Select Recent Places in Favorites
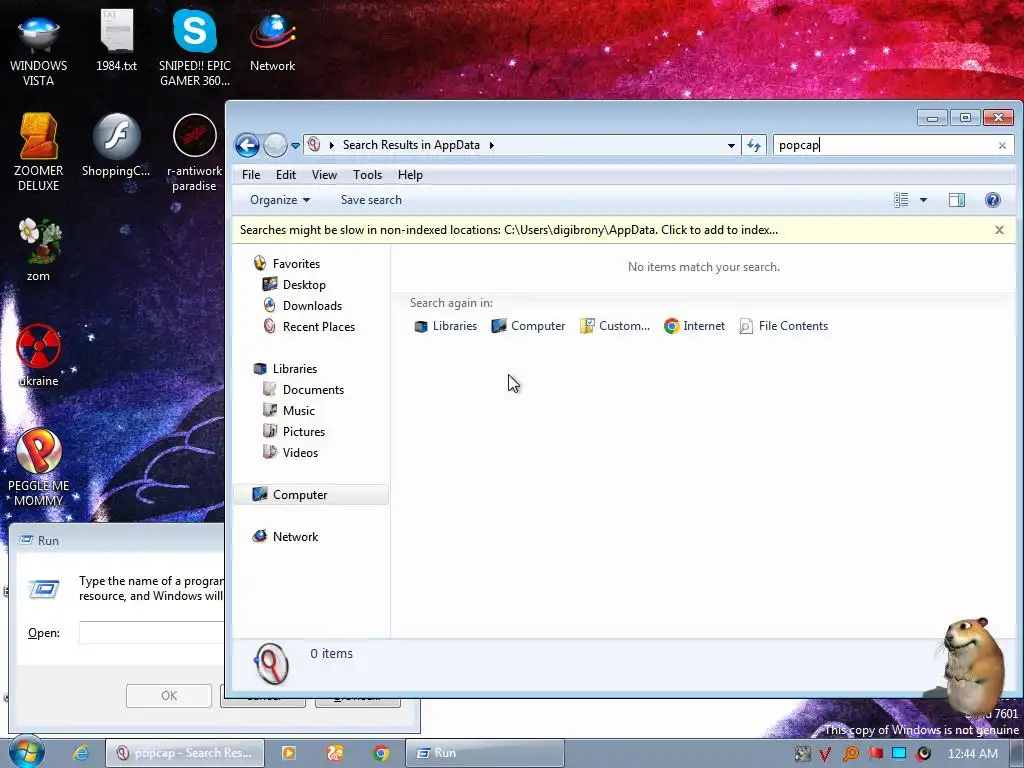The height and width of the screenshot is (768, 1024). 309,327
